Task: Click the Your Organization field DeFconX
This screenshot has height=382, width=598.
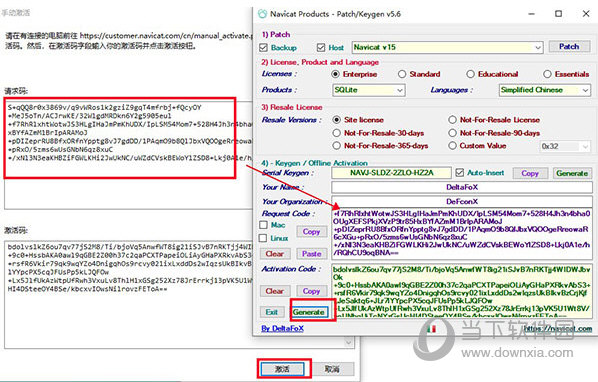Action: tap(462, 202)
